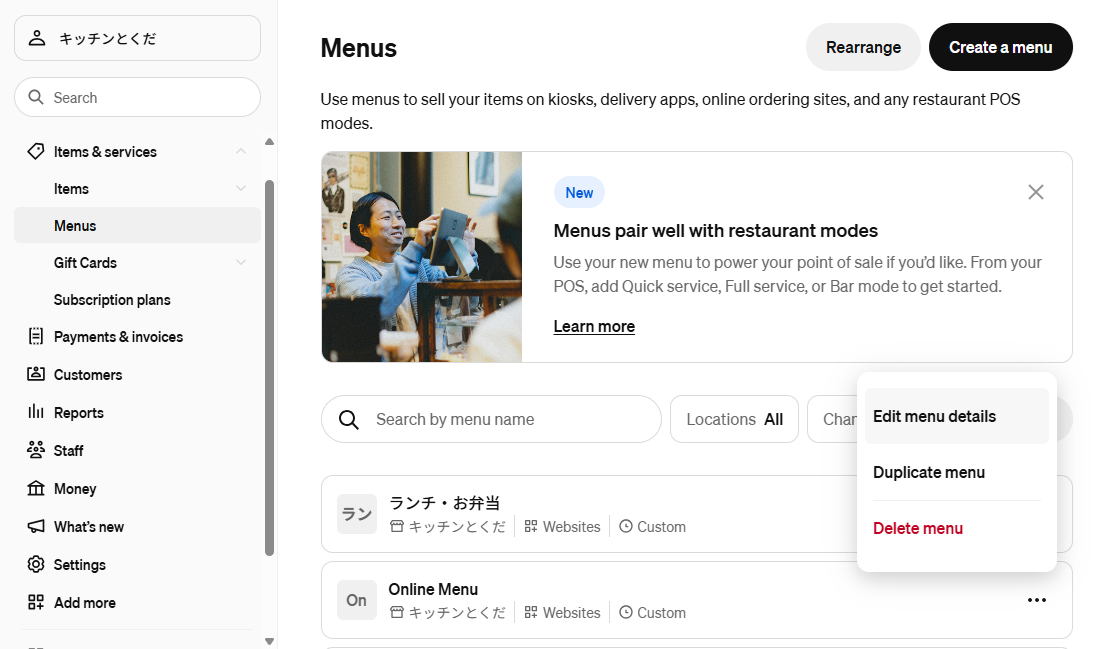This screenshot has height=649, width=1115.
Task: Go to Menus in the sidebar
Action: (137, 225)
